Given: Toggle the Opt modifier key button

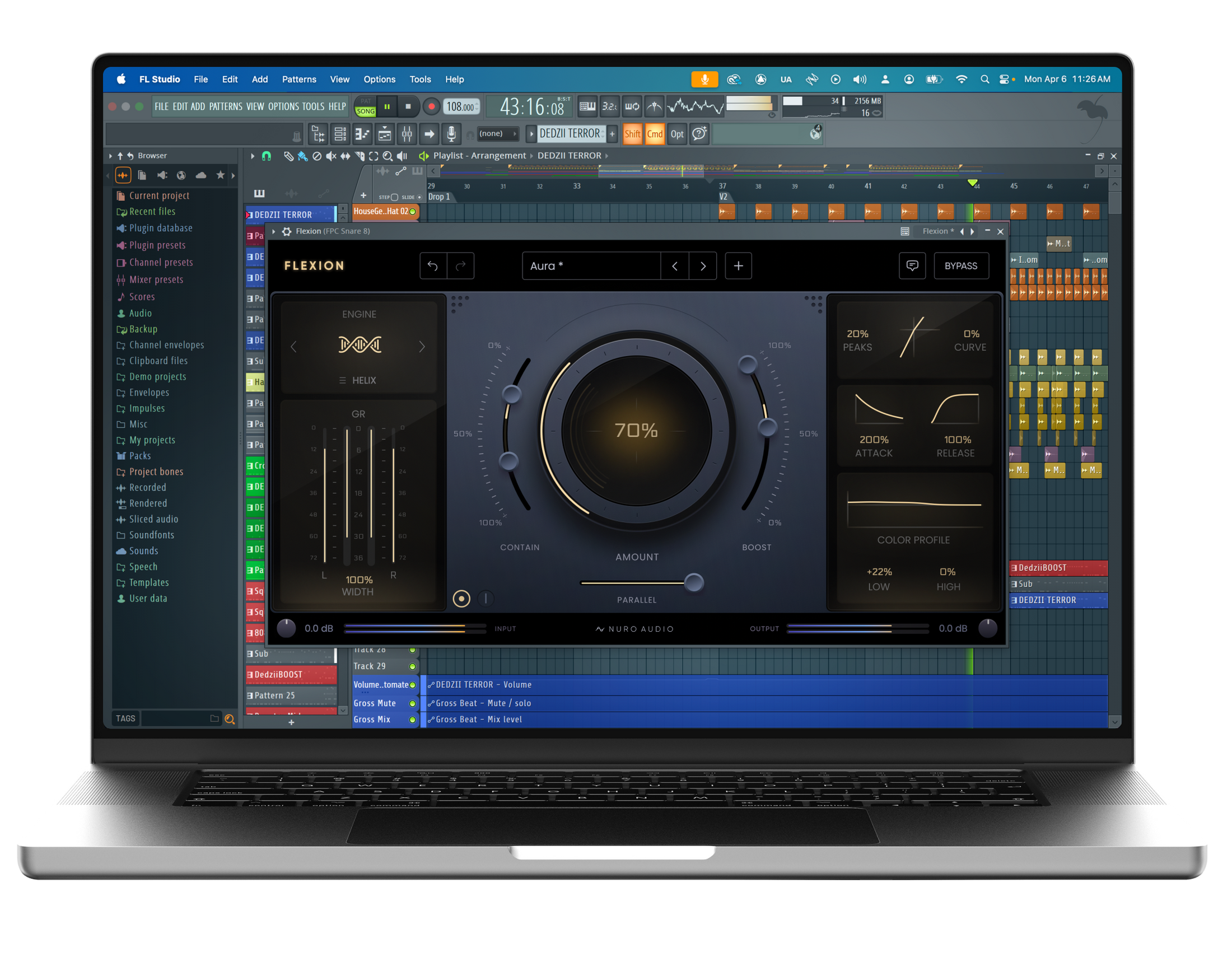Looking at the screenshot, I should (677, 134).
